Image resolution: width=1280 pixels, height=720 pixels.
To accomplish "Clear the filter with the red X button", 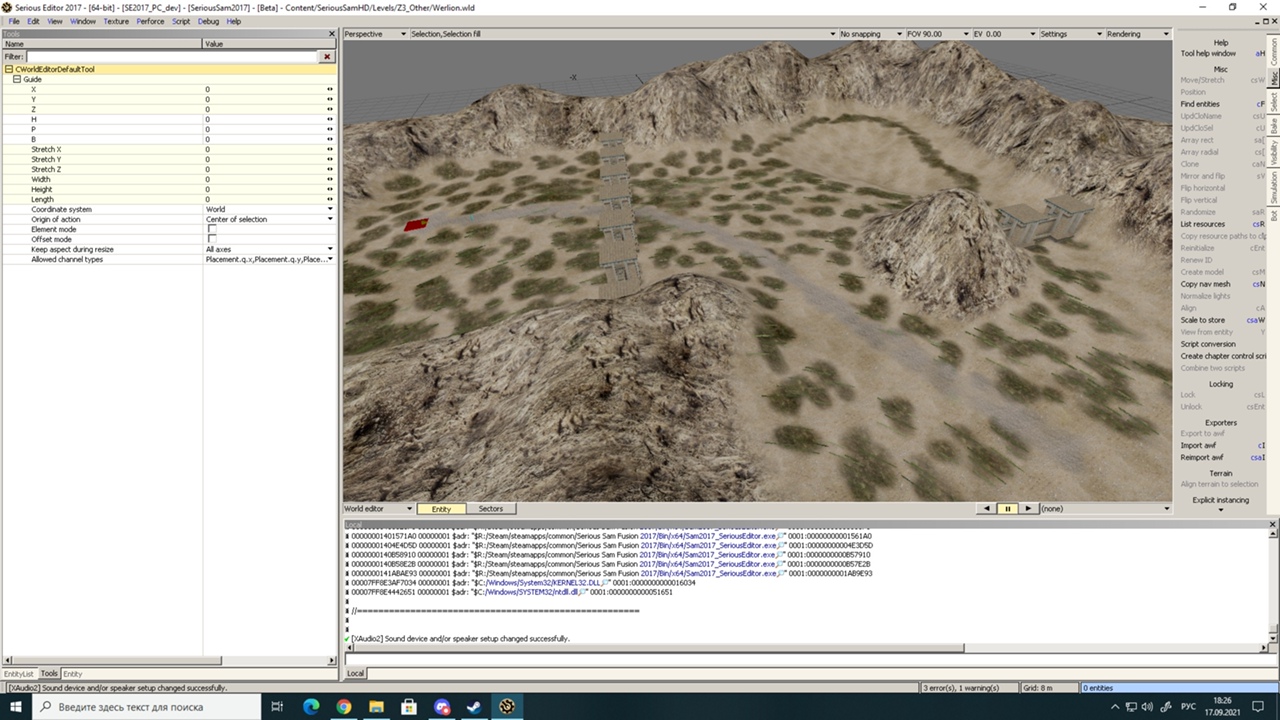I will click(327, 57).
